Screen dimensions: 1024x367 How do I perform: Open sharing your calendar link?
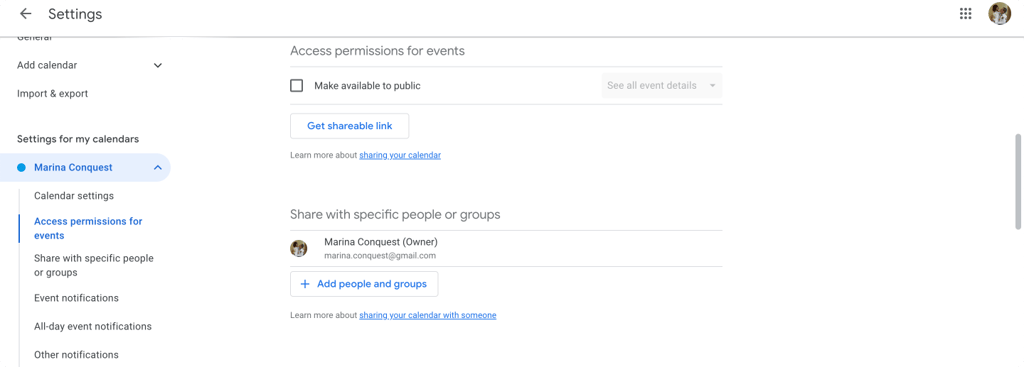(x=400, y=155)
